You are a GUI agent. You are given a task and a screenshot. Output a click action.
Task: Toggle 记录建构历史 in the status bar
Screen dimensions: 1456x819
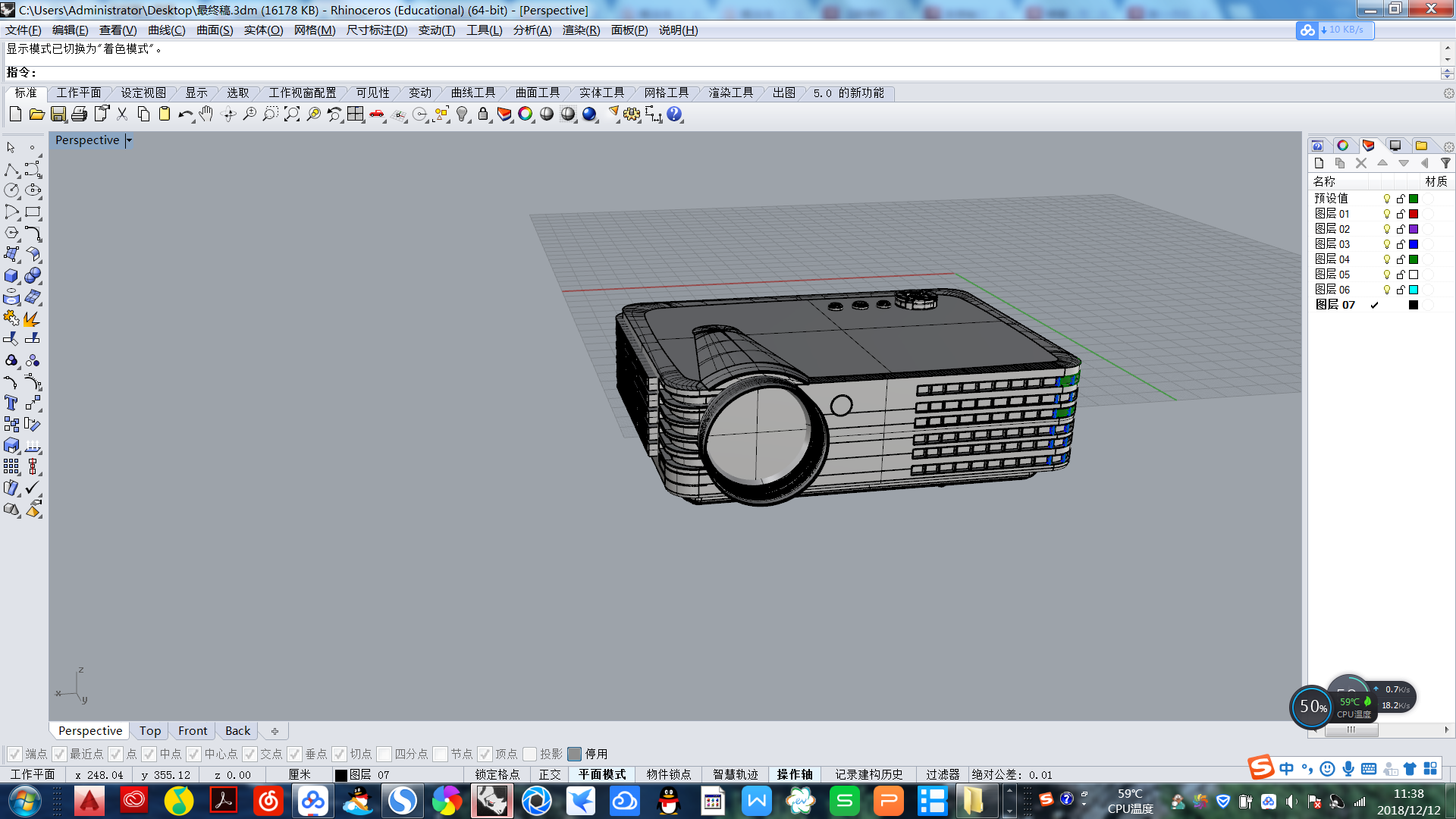click(869, 775)
